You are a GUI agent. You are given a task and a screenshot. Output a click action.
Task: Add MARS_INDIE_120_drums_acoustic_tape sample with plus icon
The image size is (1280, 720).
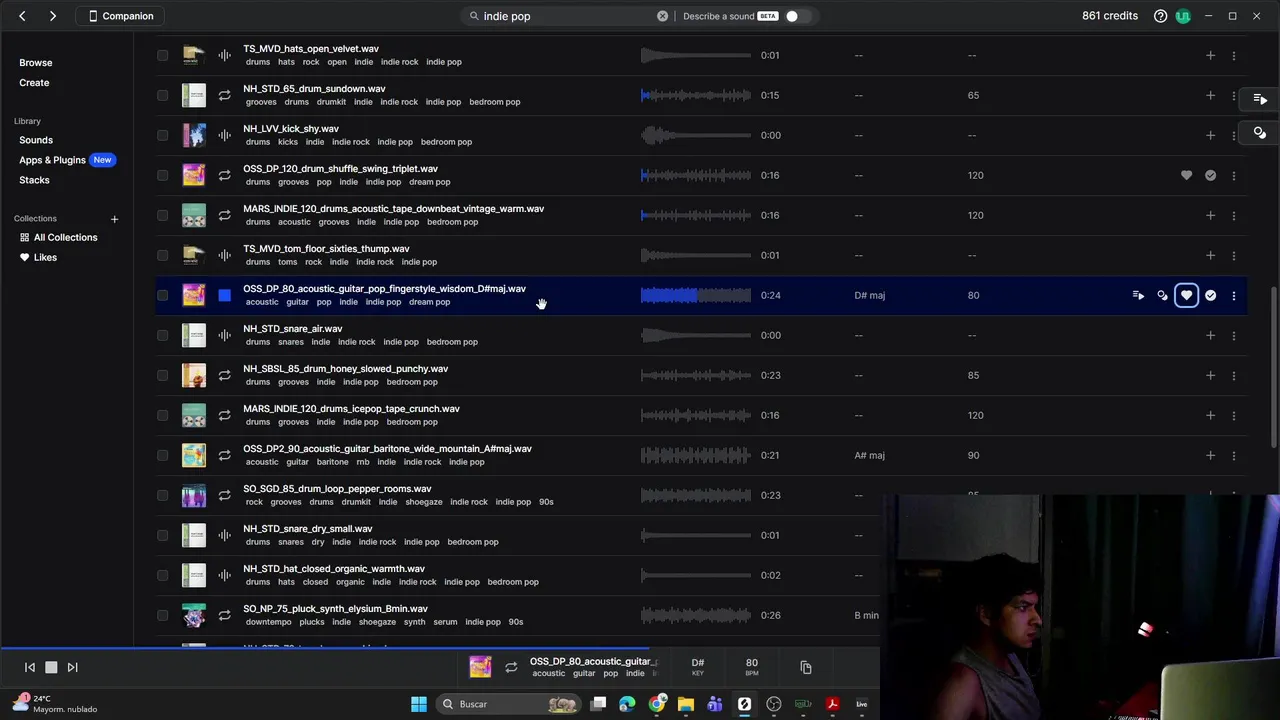(1210, 215)
